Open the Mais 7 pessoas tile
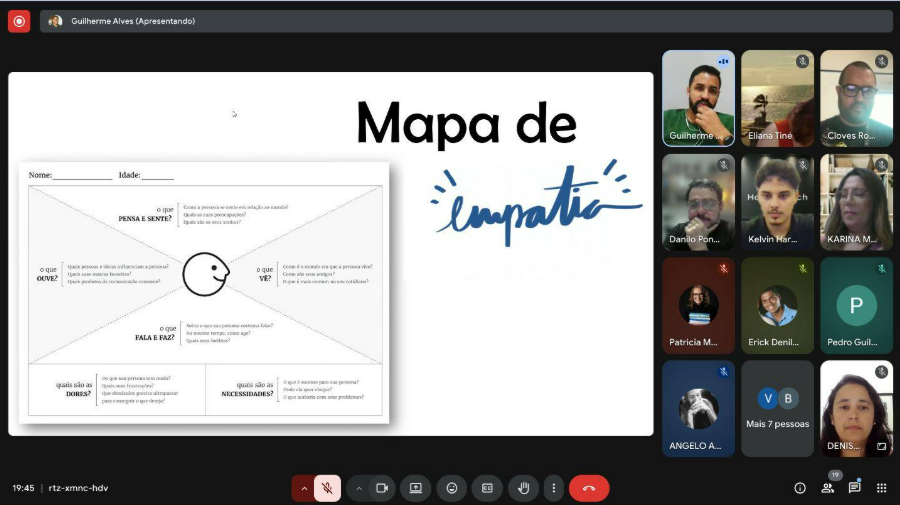The height and width of the screenshot is (505, 900). click(777, 408)
